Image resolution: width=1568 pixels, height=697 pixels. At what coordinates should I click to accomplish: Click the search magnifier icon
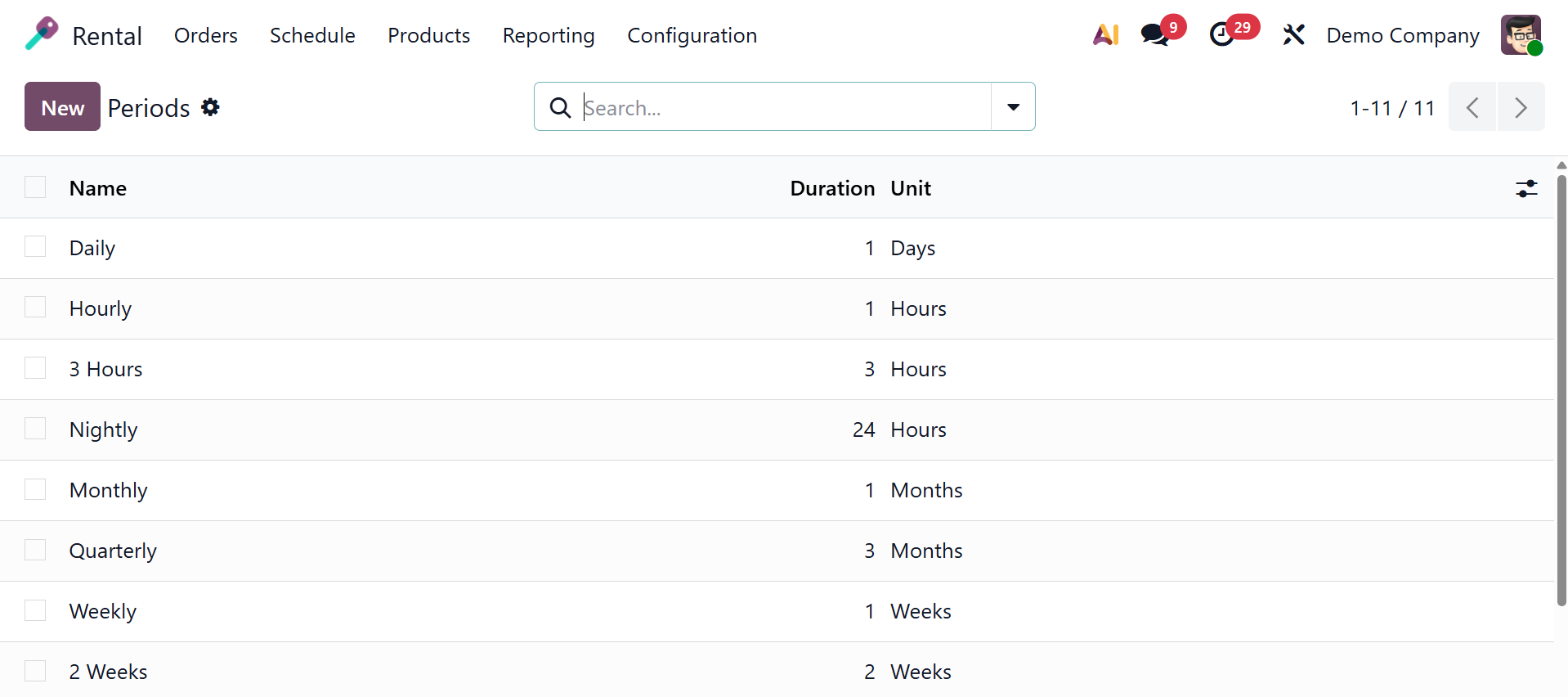[560, 107]
